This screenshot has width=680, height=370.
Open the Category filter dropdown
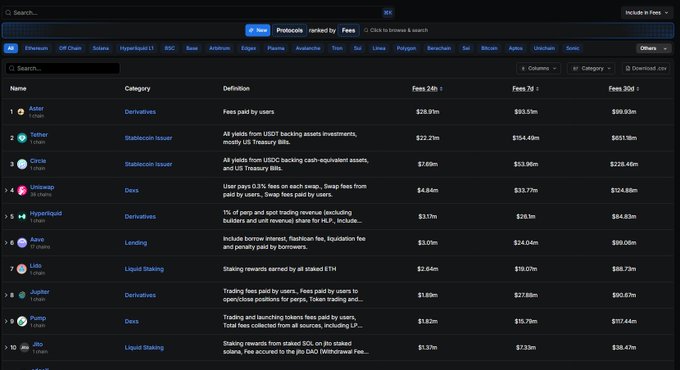[592, 69]
